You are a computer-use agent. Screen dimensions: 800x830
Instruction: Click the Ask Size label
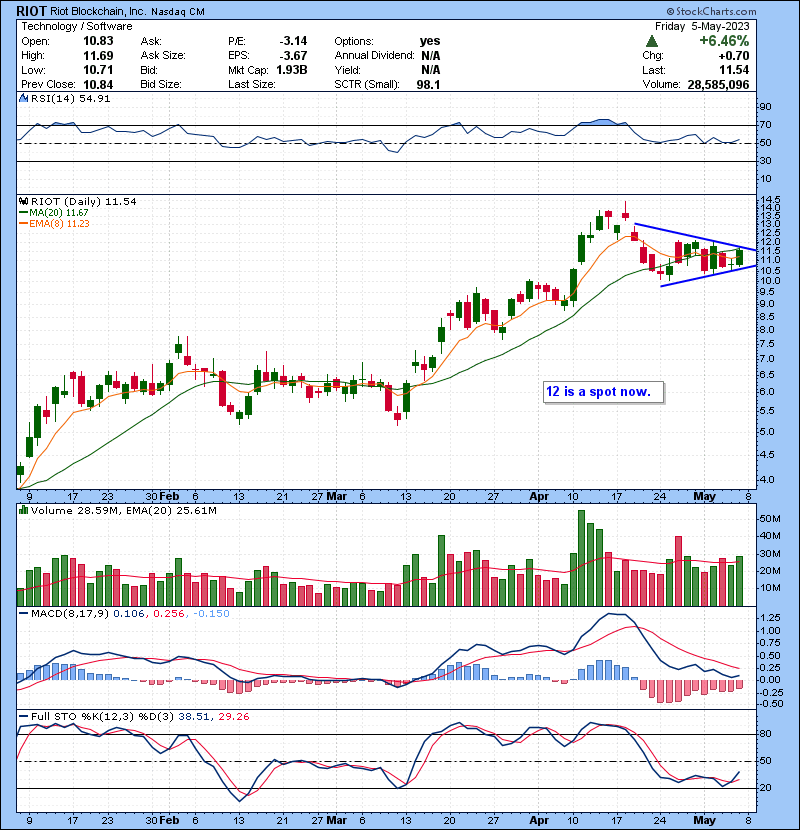click(163, 55)
